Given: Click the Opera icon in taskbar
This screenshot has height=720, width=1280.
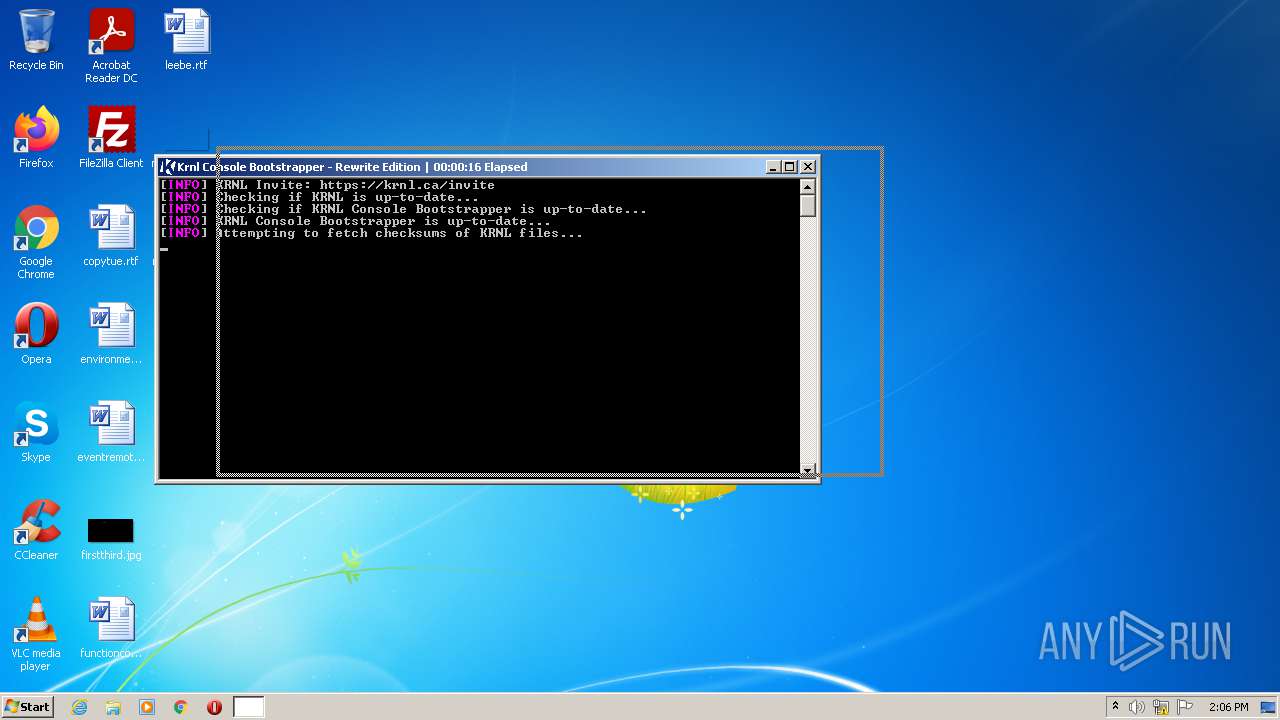Looking at the screenshot, I should 214,707.
